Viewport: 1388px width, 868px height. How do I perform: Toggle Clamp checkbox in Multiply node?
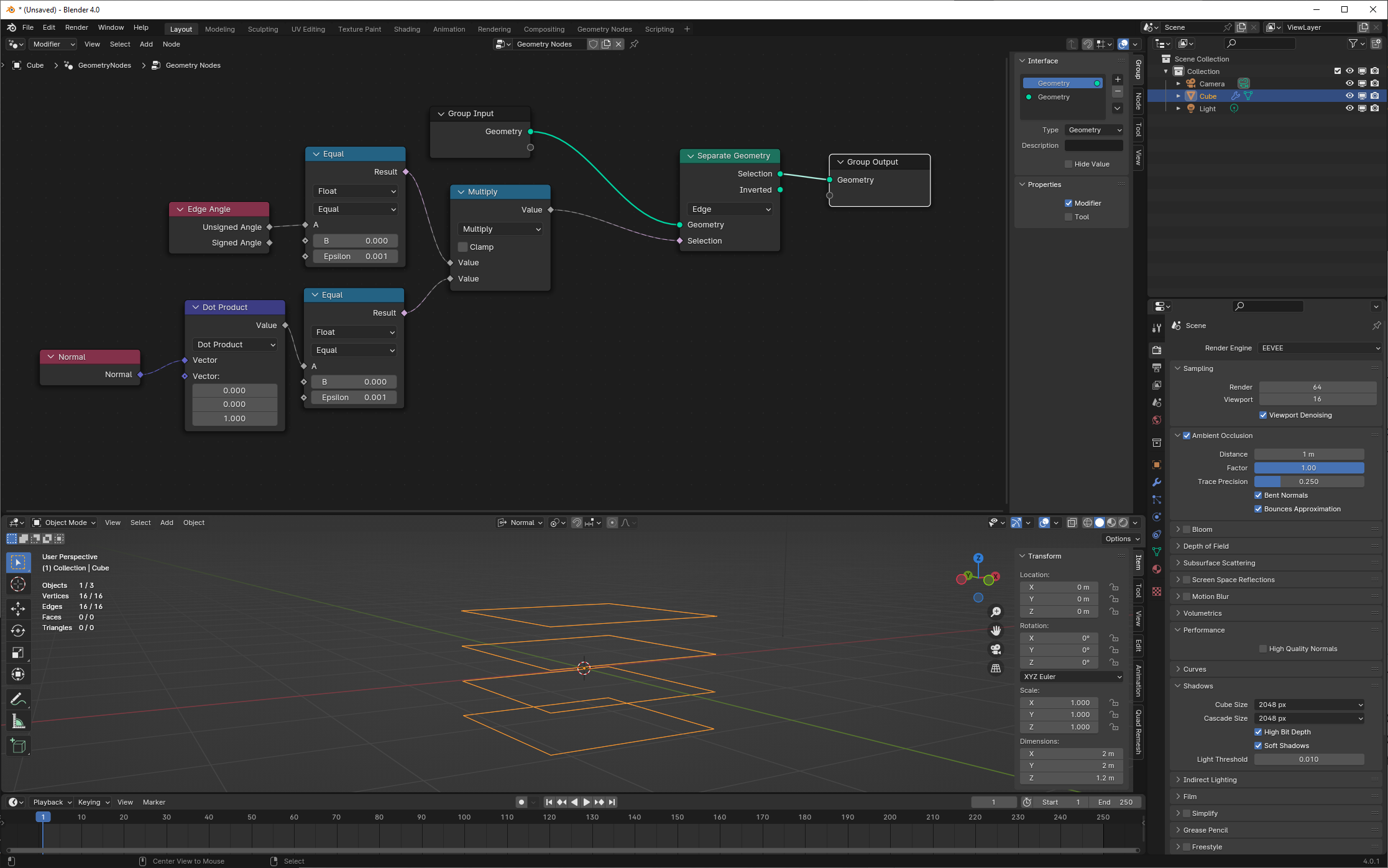(x=463, y=247)
